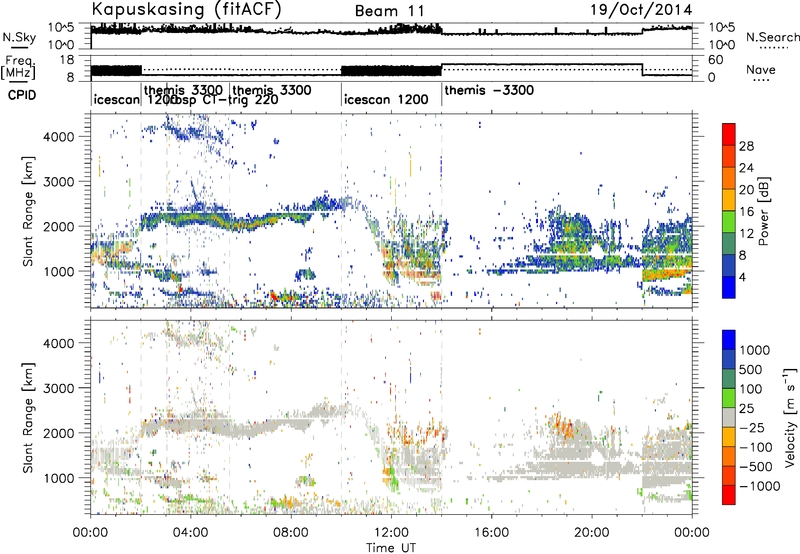Click the "20:00" time tick label
Screen dimensions: 800x554
pos(592,533)
